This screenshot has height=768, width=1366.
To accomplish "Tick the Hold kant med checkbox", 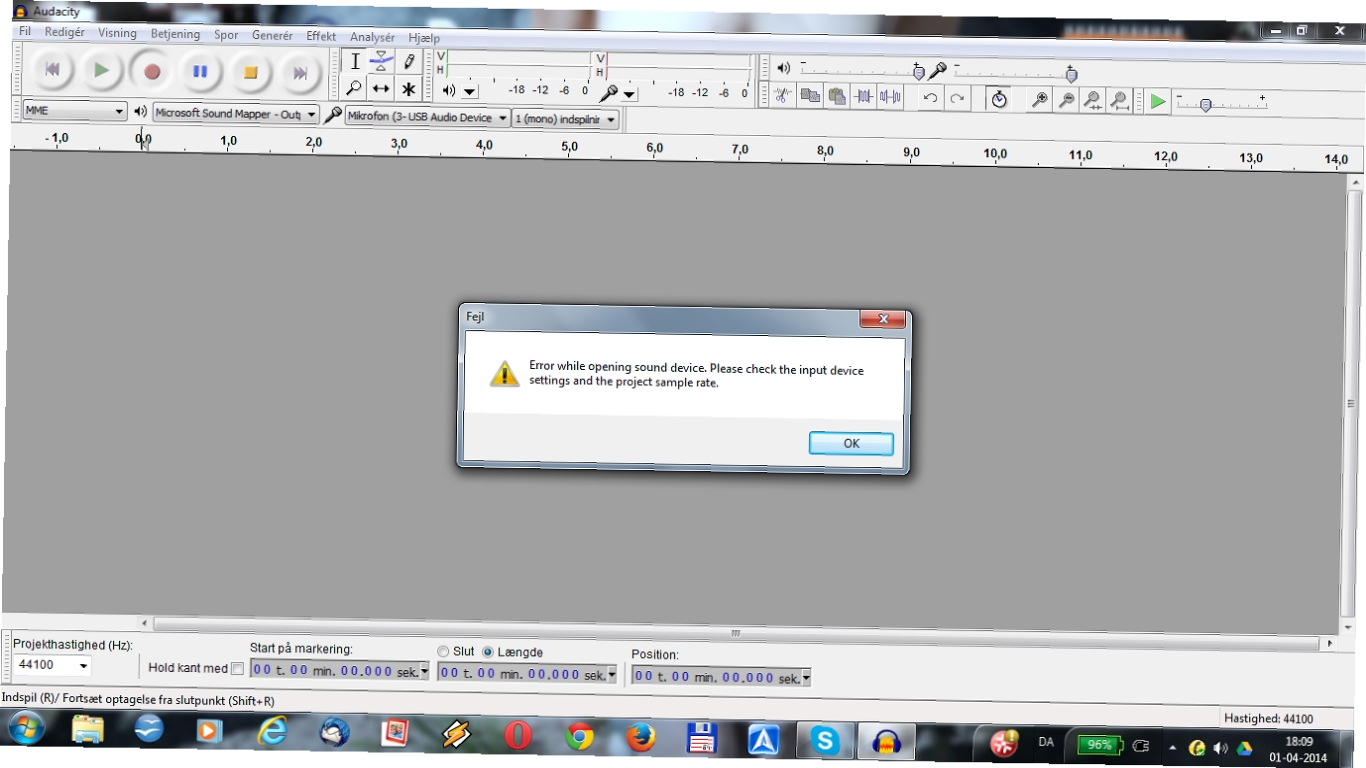I will [x=237, y=668].
